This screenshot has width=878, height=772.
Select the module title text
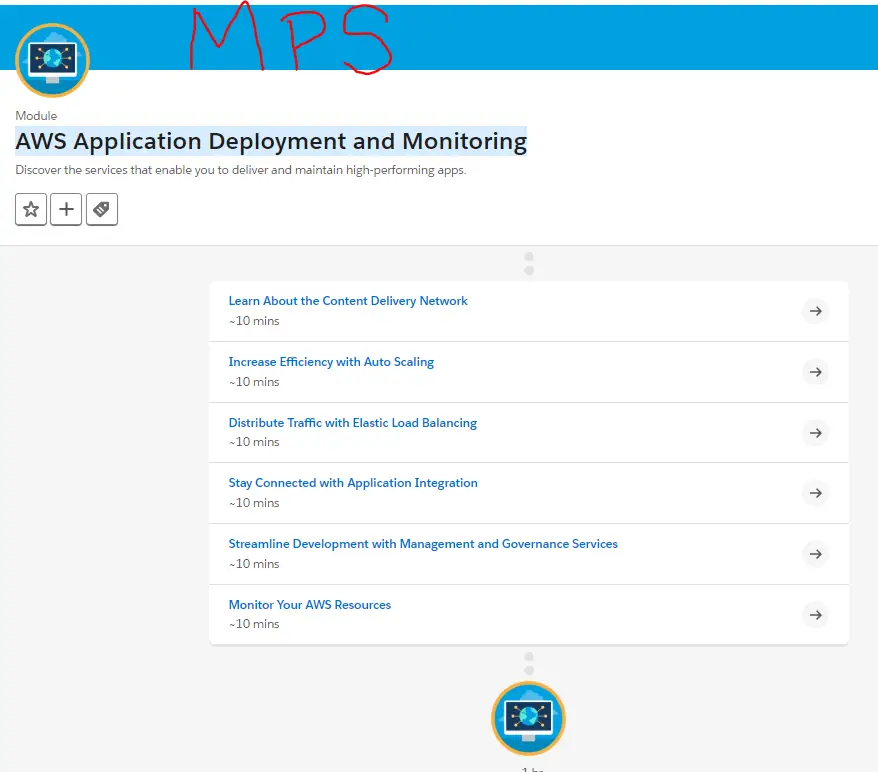271,141
